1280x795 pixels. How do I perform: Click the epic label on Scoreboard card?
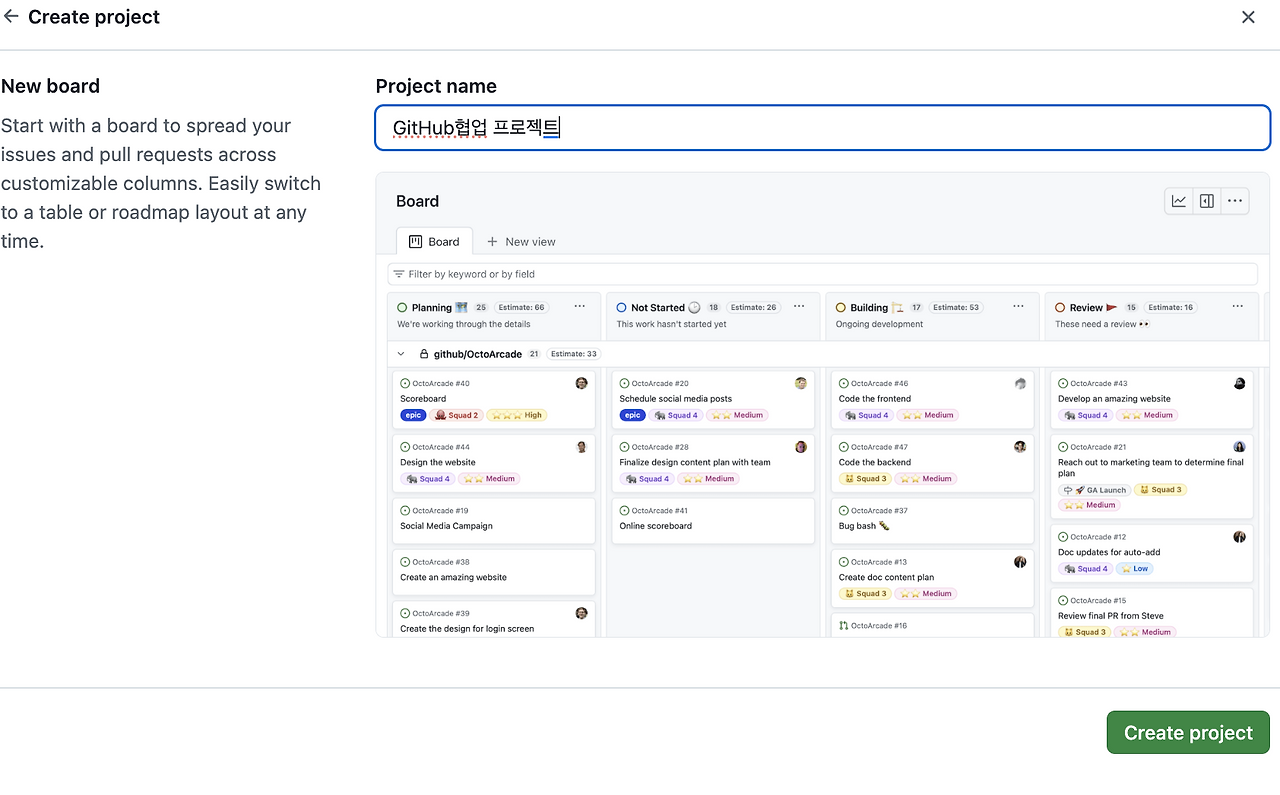click(413, 415)
